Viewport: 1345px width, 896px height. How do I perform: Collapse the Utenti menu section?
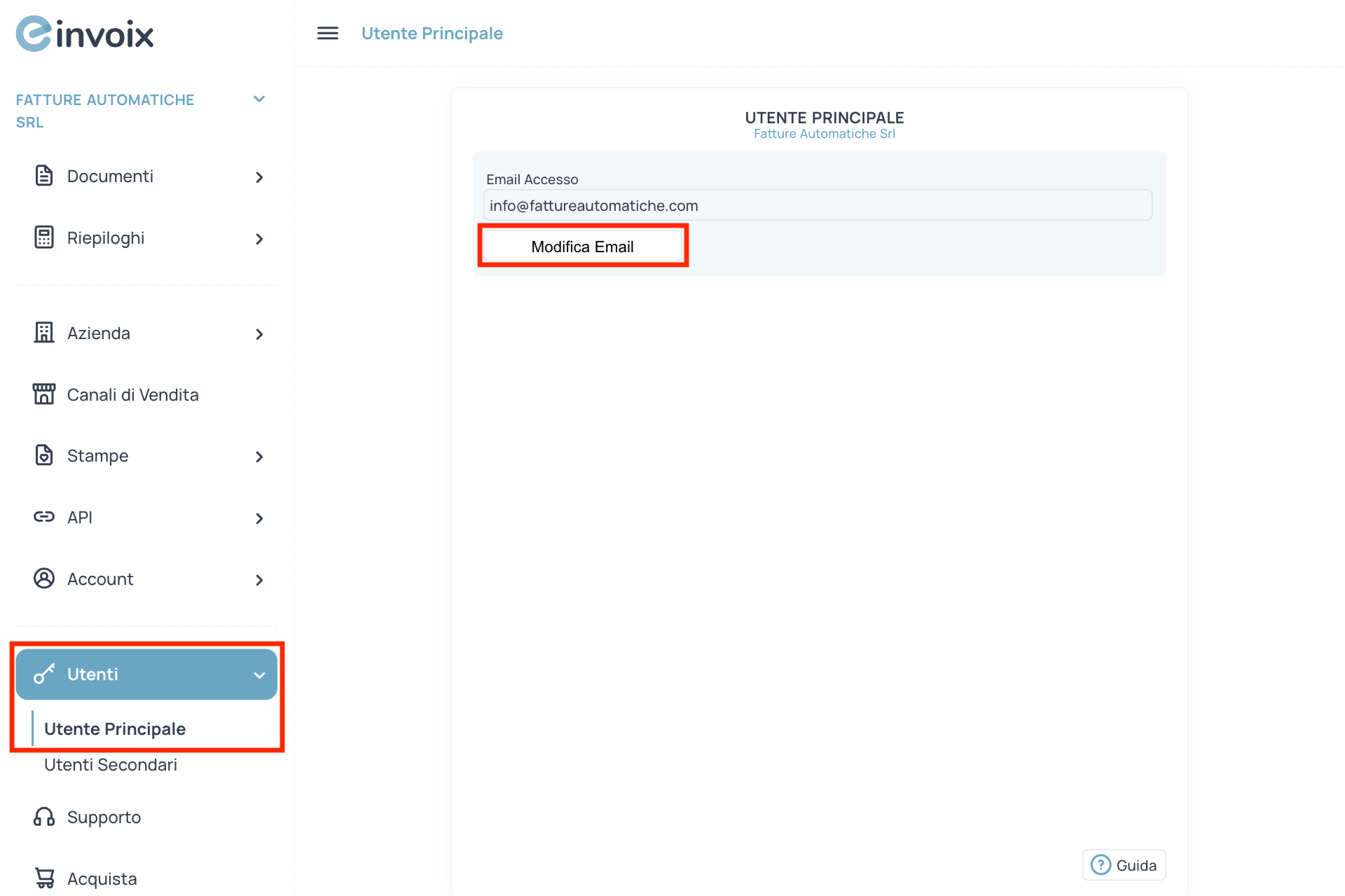259,675
